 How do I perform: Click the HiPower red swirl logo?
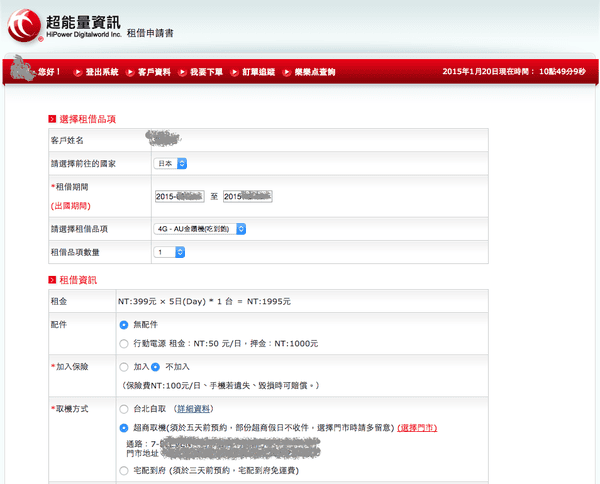pyautogui.click(x=24, y=26)
